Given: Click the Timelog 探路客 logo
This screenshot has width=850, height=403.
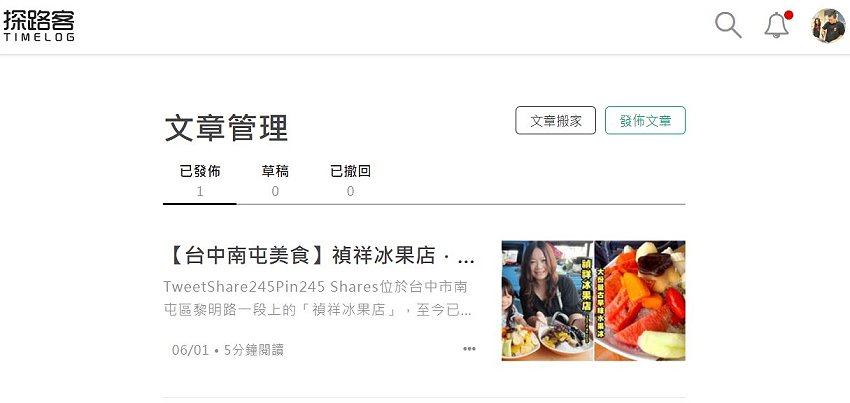Looking at the screenshot, I should [38, 25].
